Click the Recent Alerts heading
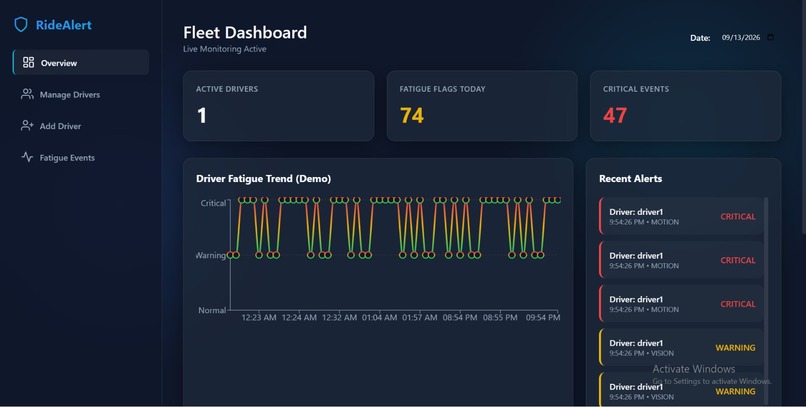Viewport: 806px width, 407px height. 630,178
